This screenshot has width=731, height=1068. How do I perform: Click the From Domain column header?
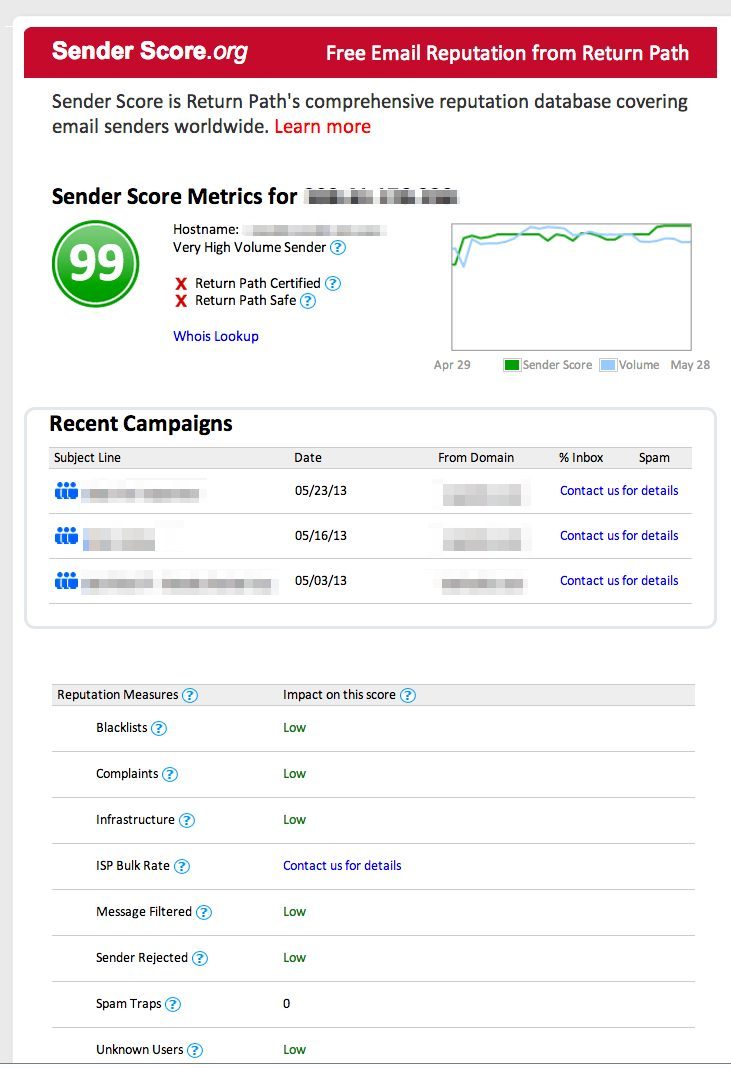click(x=476, y=458)
